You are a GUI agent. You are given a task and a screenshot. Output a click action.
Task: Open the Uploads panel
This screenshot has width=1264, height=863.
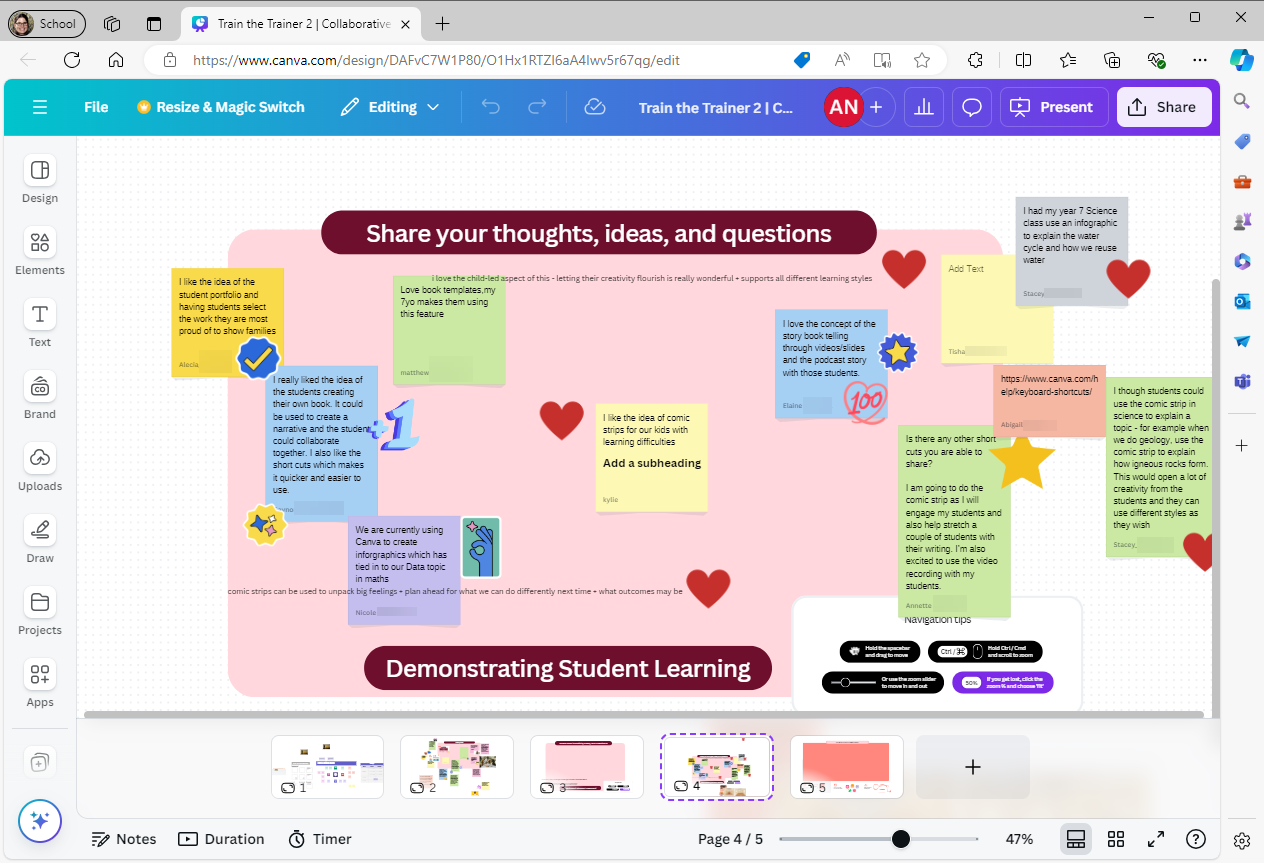click(x=40, y=468)
